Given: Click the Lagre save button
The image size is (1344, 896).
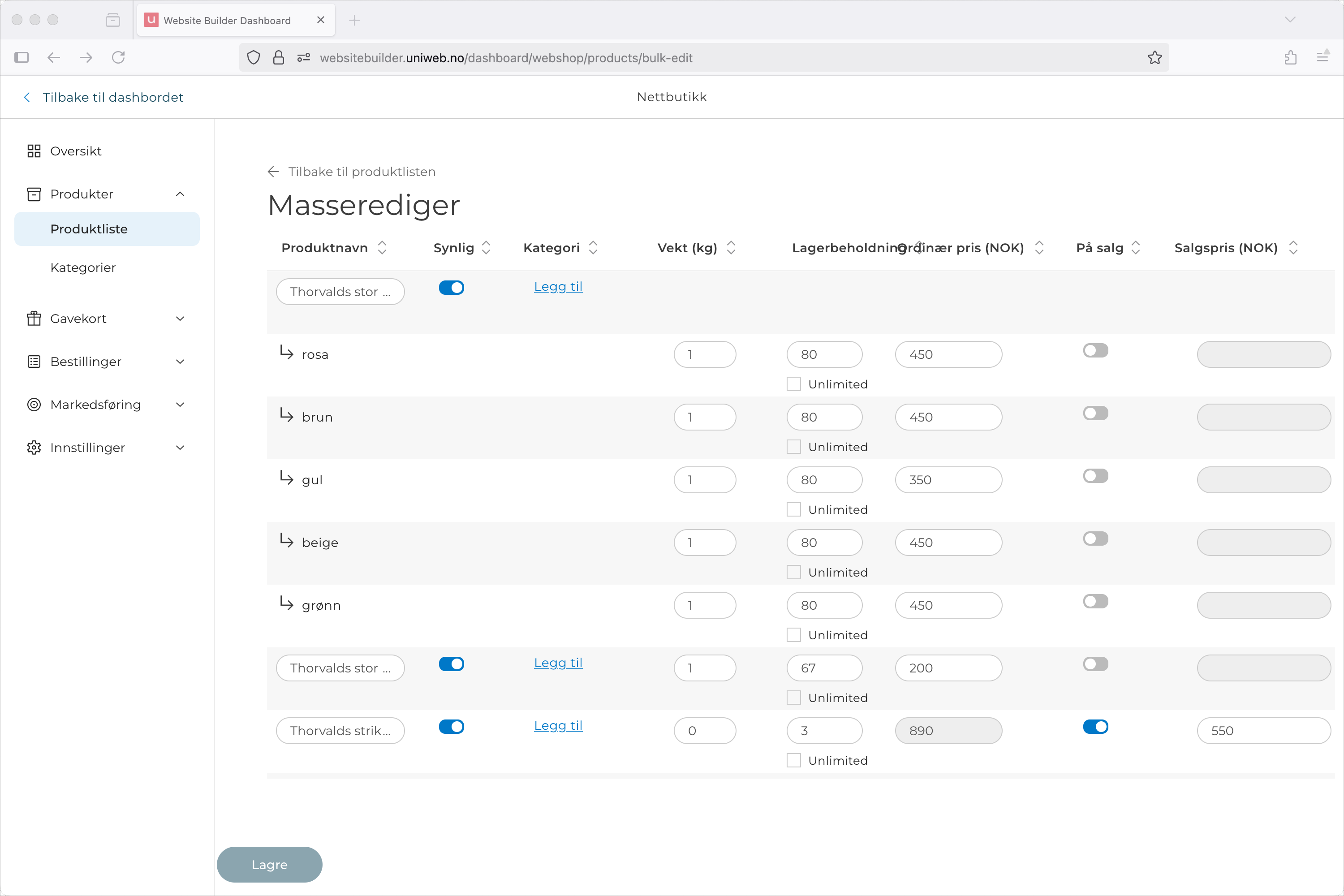Looking at the screenshot, I should tap(270, 864).
